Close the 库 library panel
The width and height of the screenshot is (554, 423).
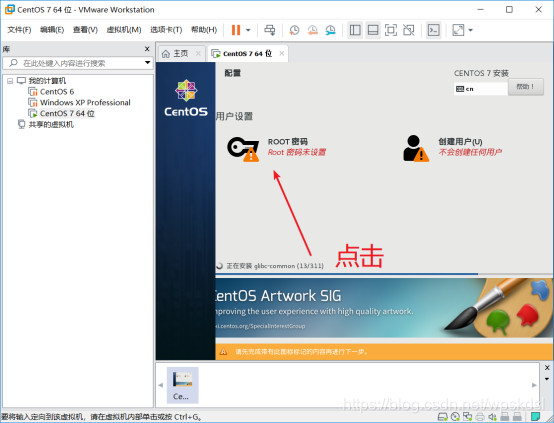[147, 49]
